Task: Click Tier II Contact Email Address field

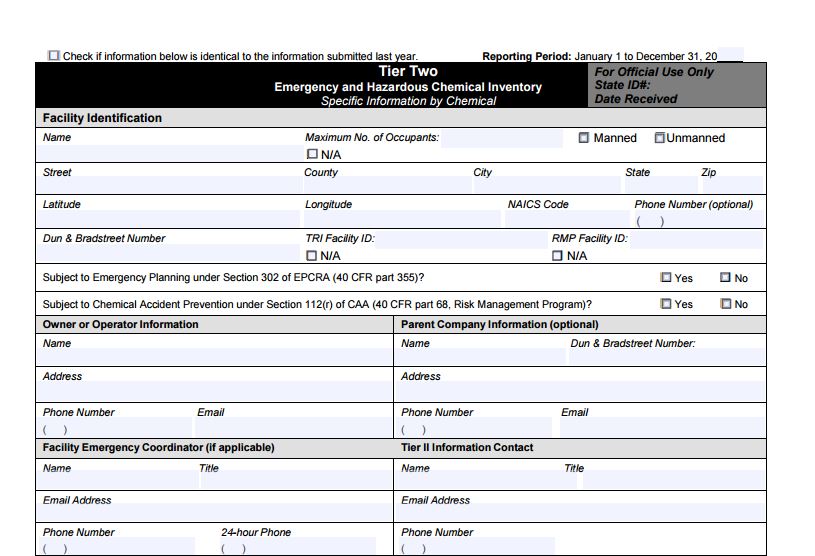Action: [580, 512]
